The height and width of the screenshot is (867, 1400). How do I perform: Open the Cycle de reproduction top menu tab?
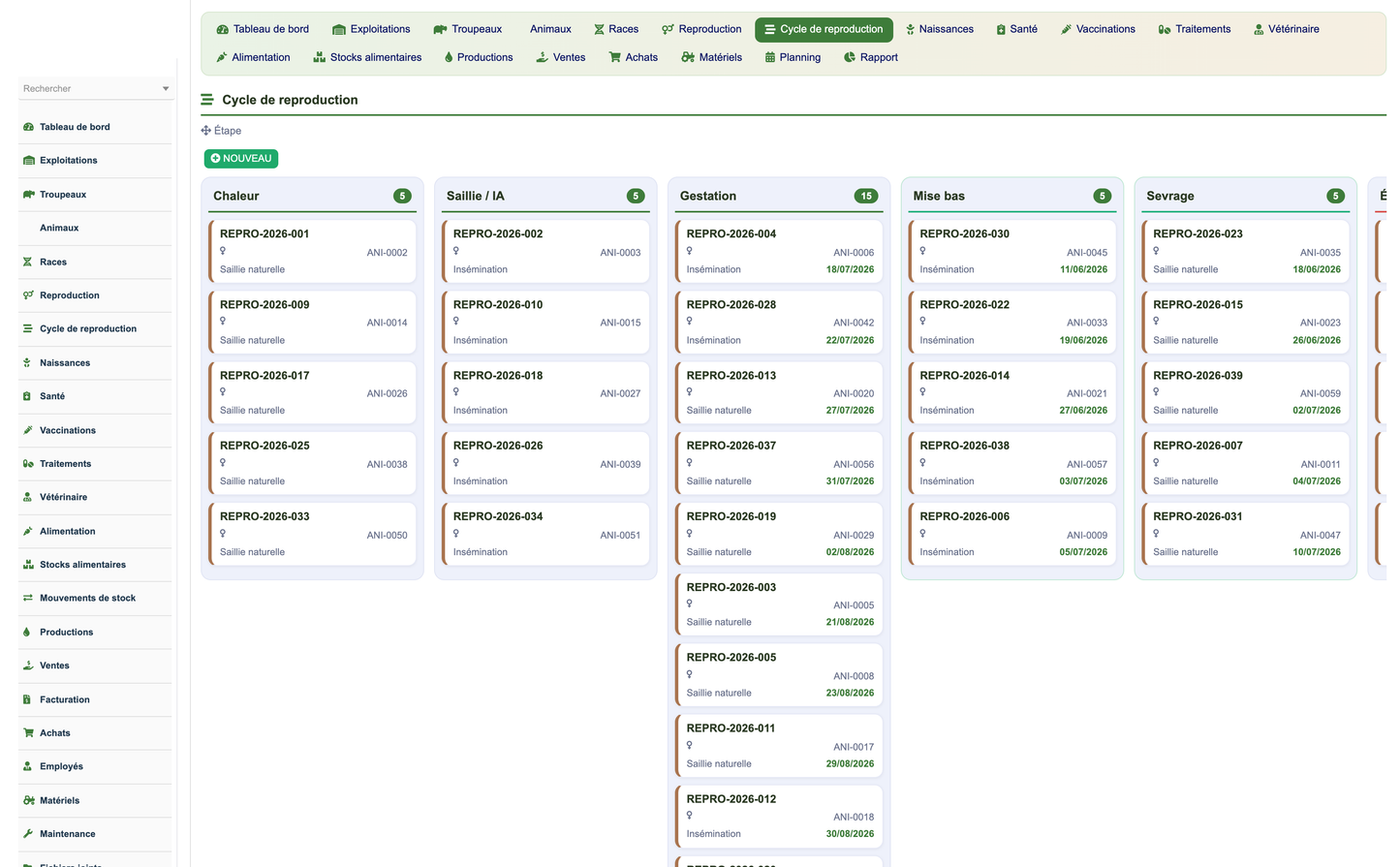(x=824, y=29)
